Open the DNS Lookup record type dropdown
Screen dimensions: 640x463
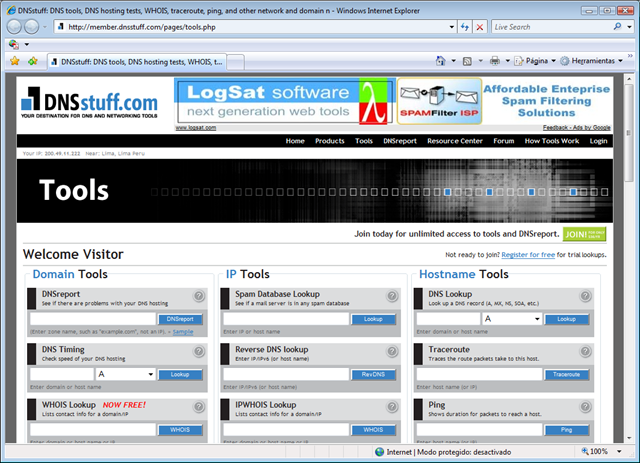[x=511, y=319]
